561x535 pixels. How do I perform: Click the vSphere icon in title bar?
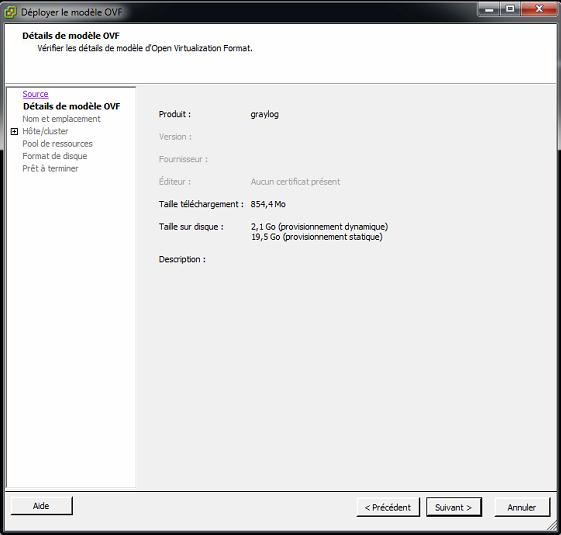pos(10,12)
